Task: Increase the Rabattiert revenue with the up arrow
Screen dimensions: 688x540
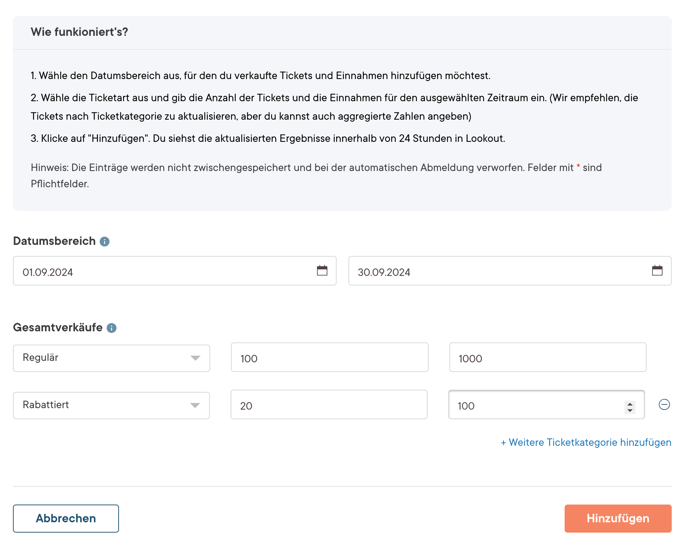Action: [630, 404]
